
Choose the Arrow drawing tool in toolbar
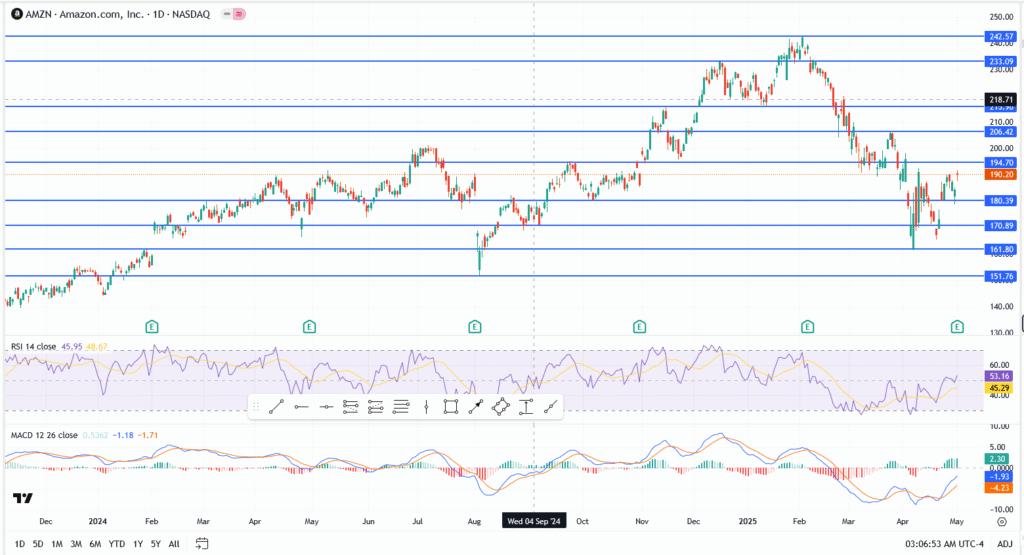click(476, 406)
